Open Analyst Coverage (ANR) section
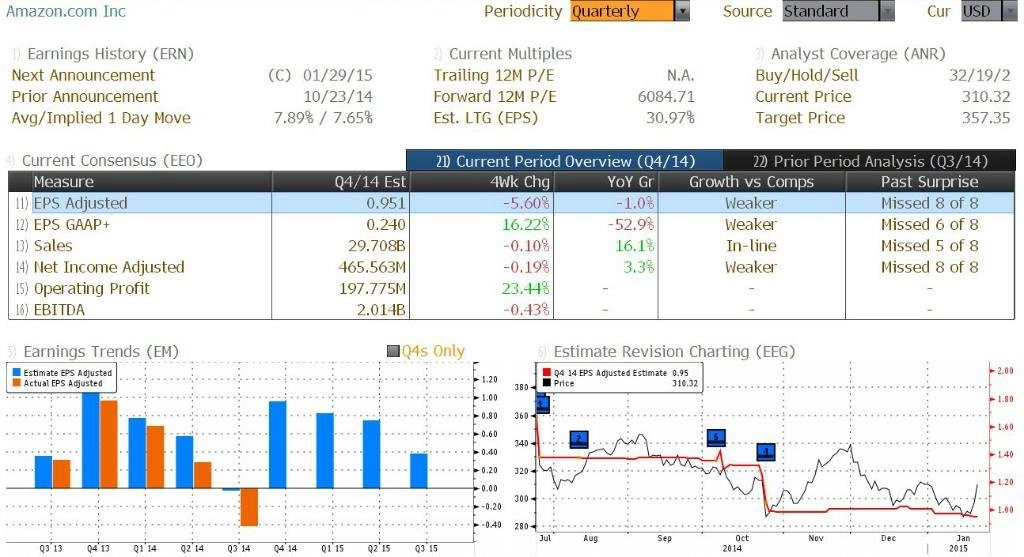 click(x=857, y=54)
